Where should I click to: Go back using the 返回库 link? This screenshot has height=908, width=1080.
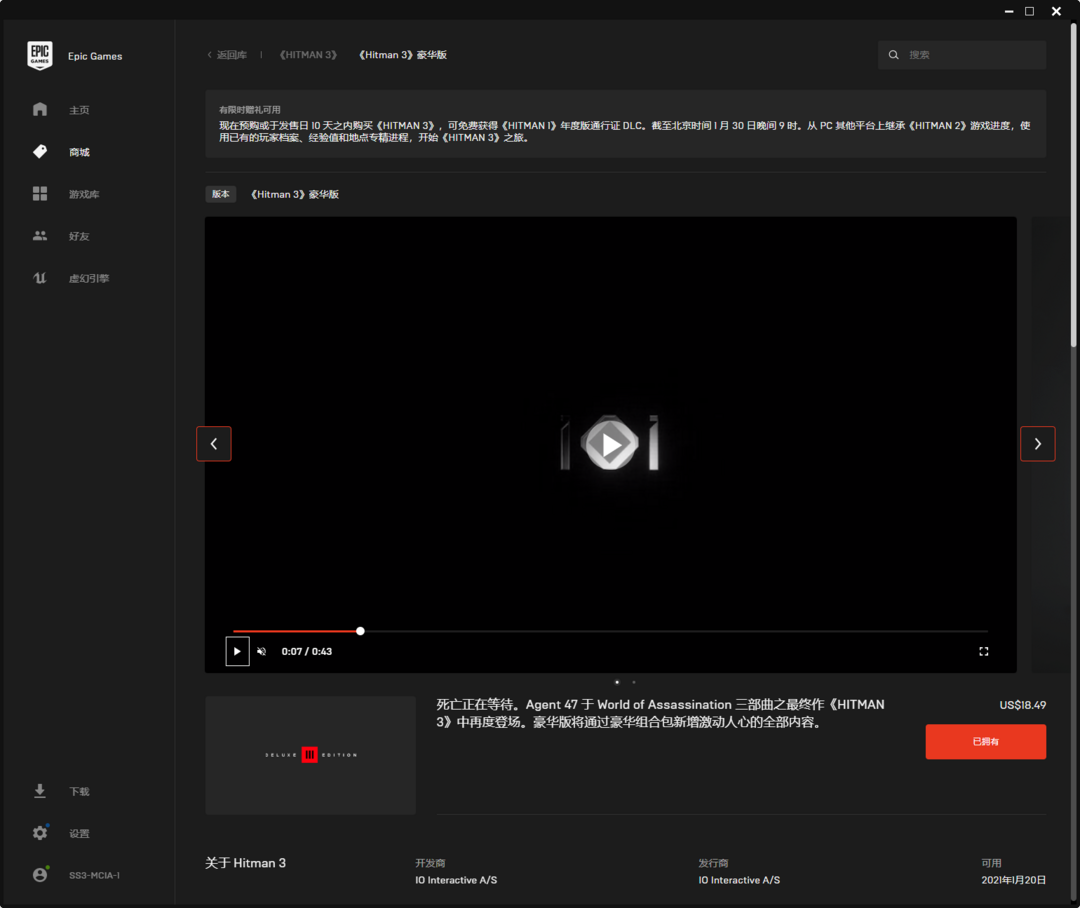[x=227, y=54]
